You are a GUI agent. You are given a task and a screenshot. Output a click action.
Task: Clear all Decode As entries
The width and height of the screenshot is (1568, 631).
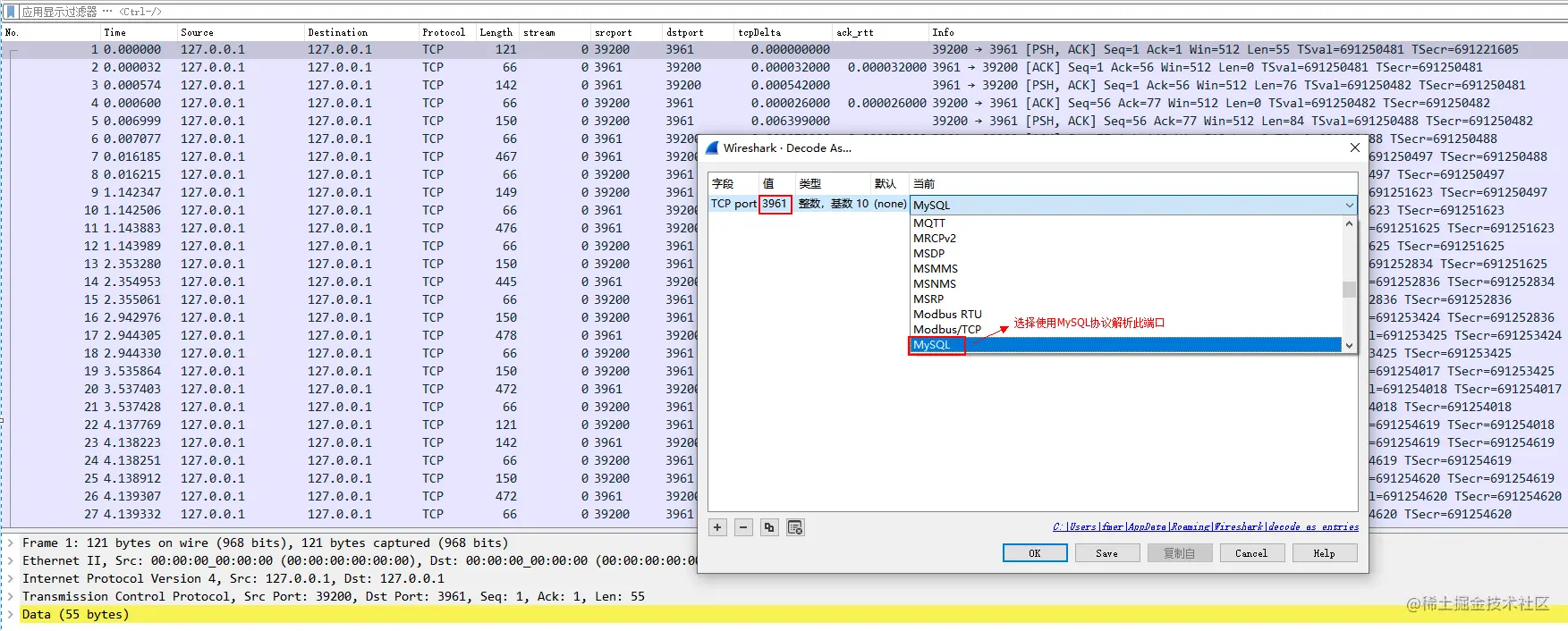(x=794, y=527)
